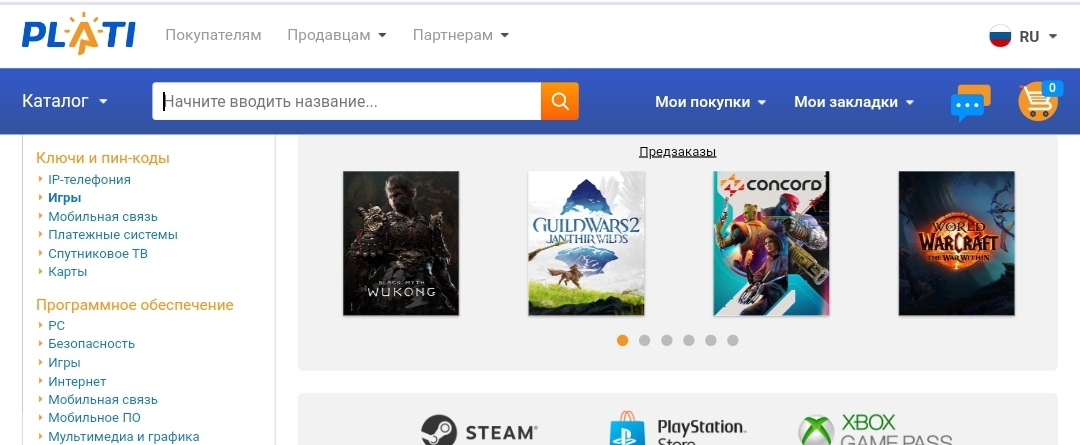Open the Платежные системы category
Viewport: 1080px width, 445px height.
click(x=113, y=235)
